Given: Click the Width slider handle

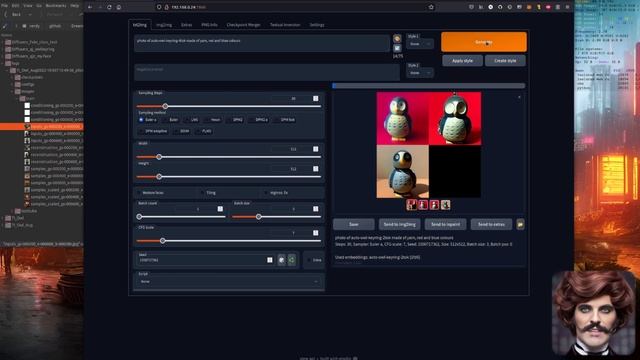Looking at the screenshot, I should point(159,157).
